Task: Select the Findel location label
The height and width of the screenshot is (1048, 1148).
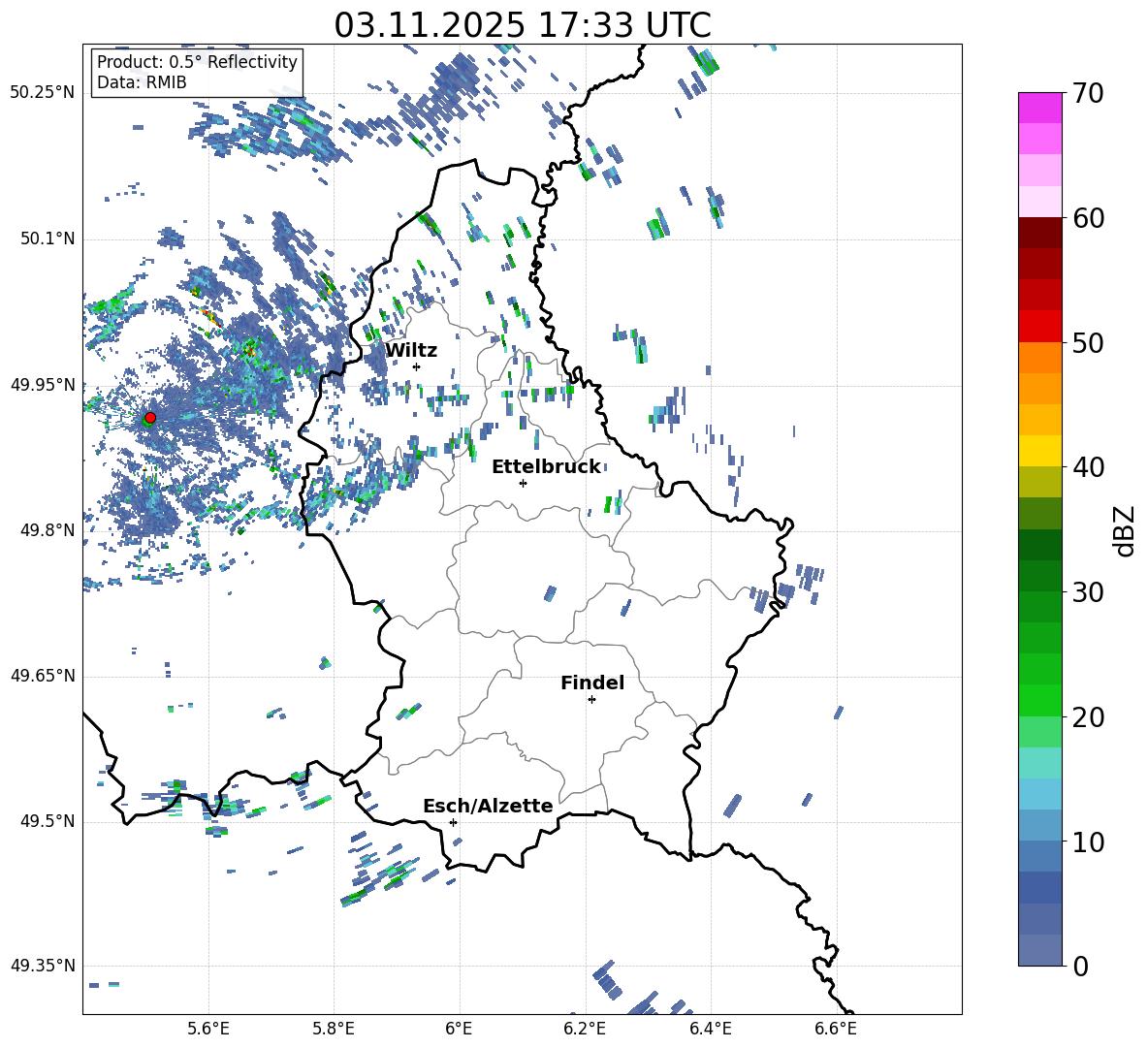Action: (x=592, y=683)
